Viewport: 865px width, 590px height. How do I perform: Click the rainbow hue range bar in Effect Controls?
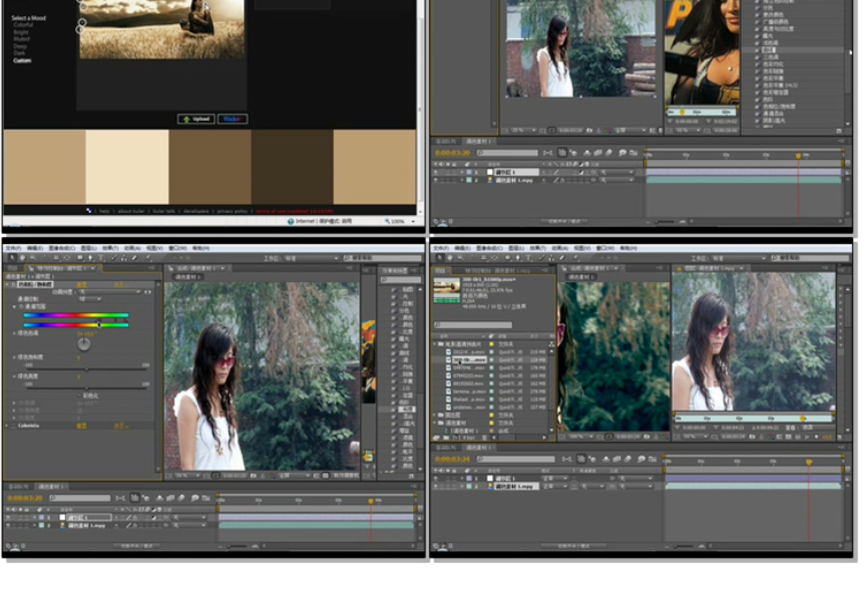(76, 316)
